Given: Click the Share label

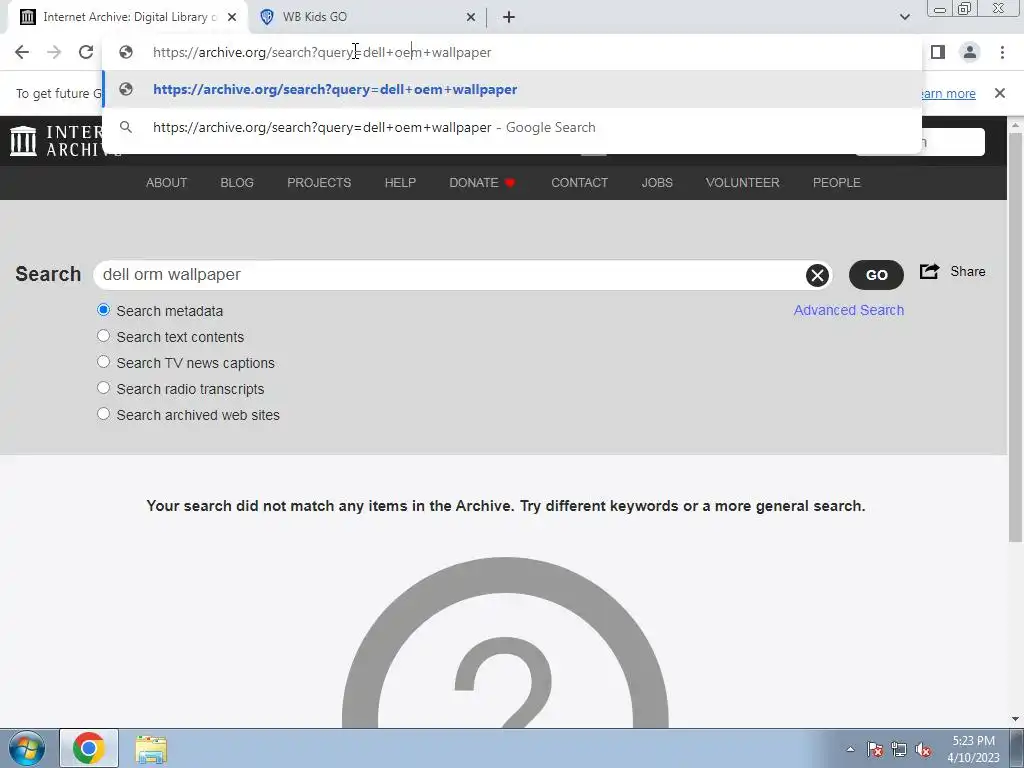Looking at the screenshot, I should [x=968, y=271].
